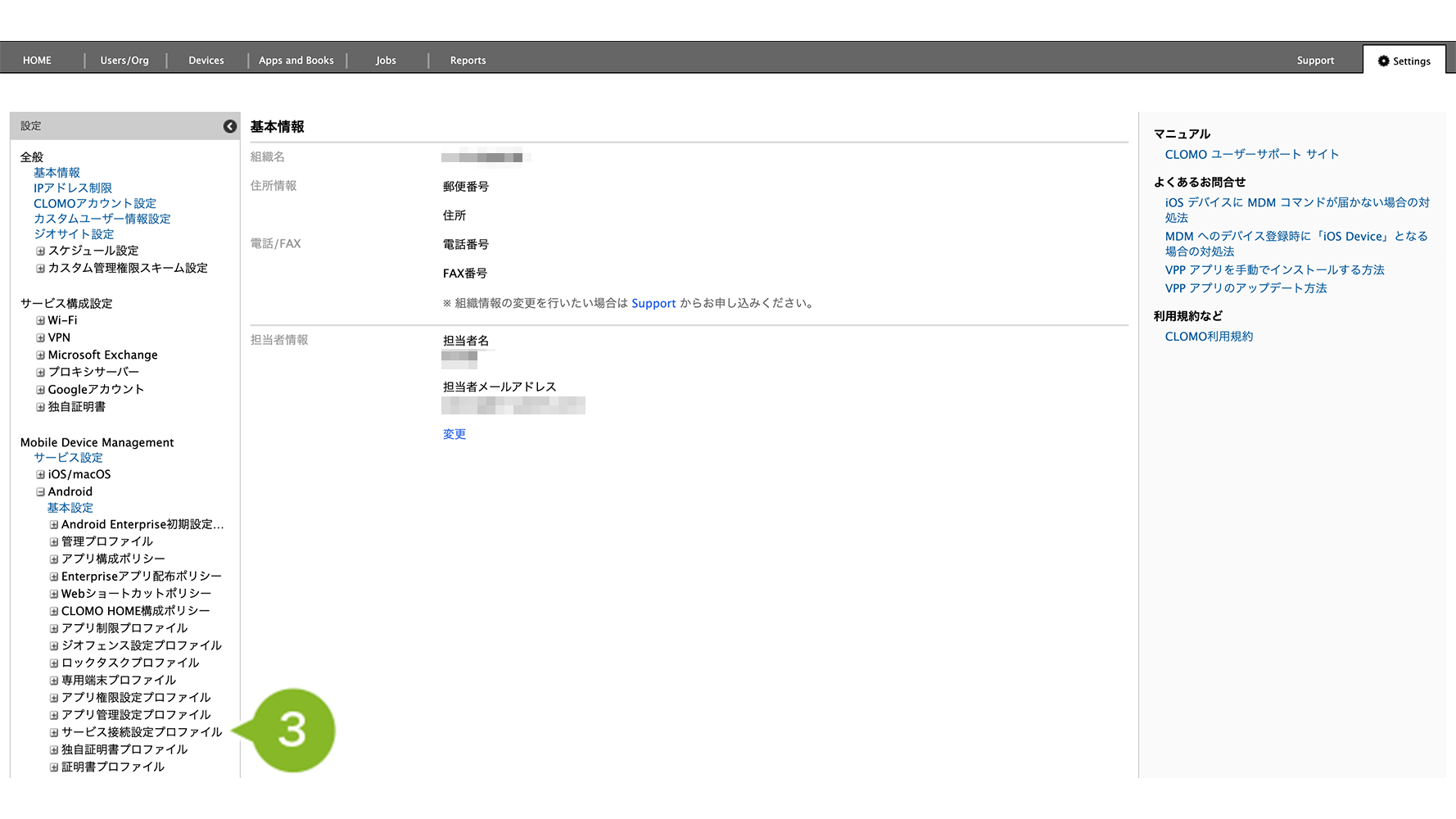Expand the スケジュール設定 tree node

coord(40,251)
